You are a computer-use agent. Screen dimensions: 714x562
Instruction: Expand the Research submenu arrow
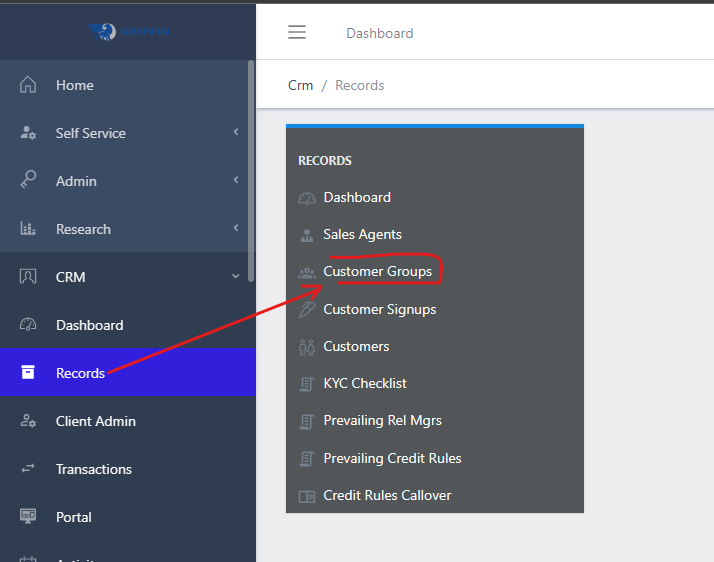[236, 229]
